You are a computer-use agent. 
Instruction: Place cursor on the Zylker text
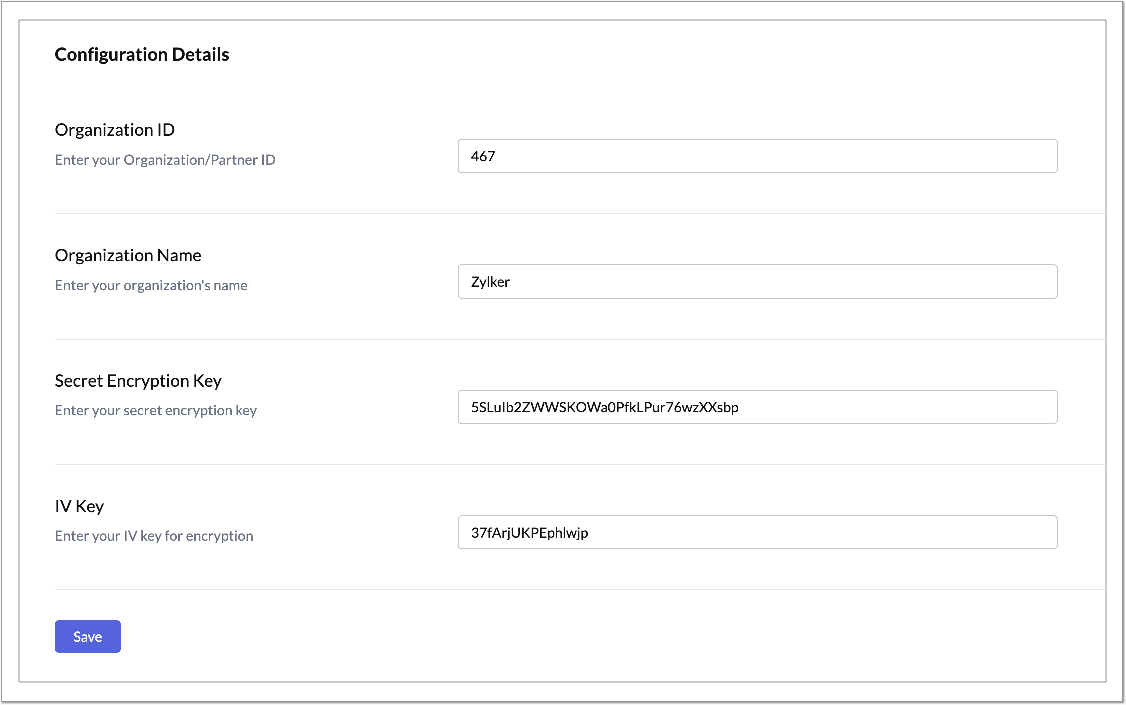pyautogui.click(x=491, y=282)
